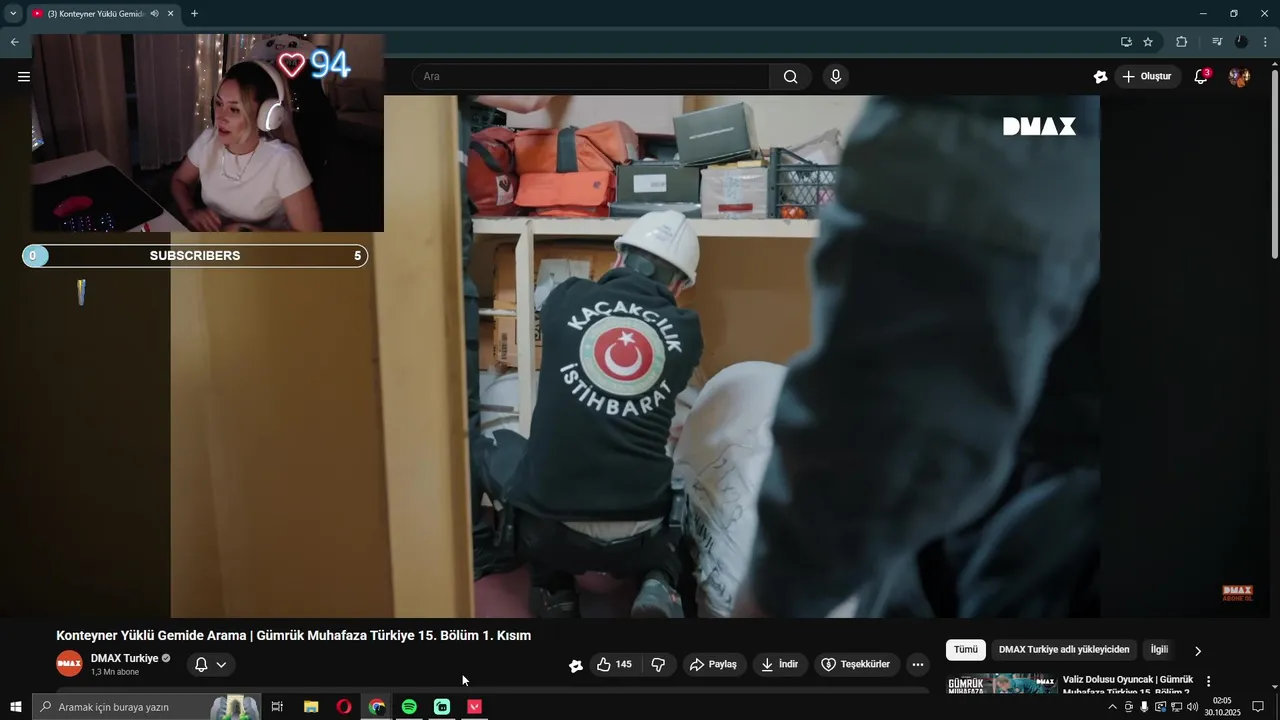Open the YouTube hamburger guide menu
The image size is (1280, 720).
tap(24, 76)
